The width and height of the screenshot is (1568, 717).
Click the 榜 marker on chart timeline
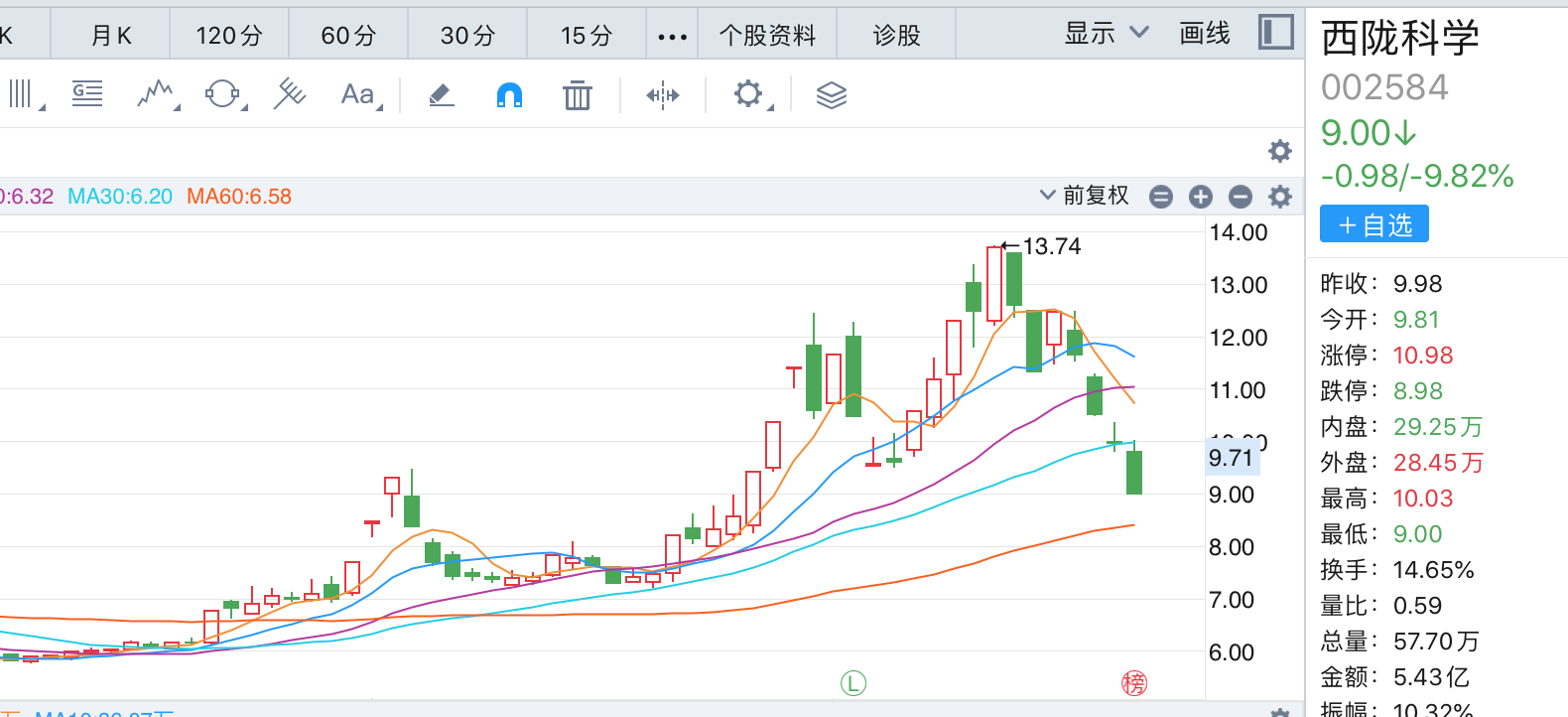click(1133, 682)
